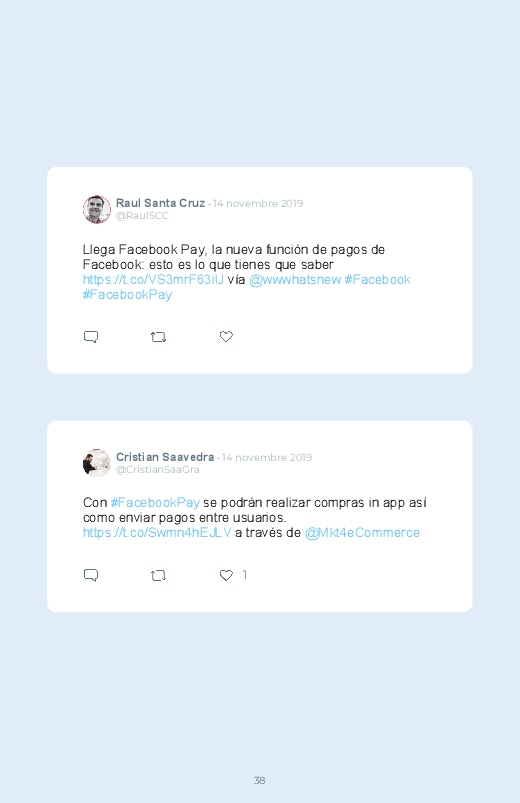Click reply icon on Cristian Saavedra tweet
The height and width of the screenshot is (803, 520).
[91, 575]
